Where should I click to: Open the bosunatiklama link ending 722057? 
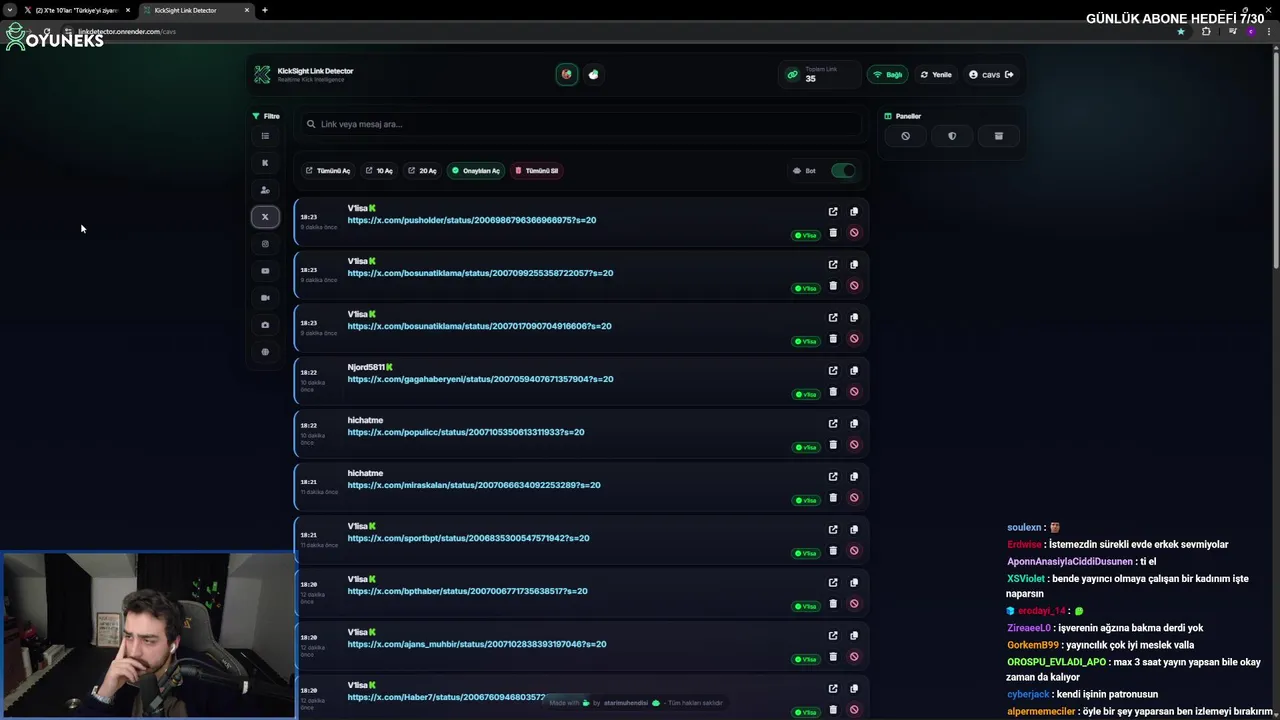480,273
